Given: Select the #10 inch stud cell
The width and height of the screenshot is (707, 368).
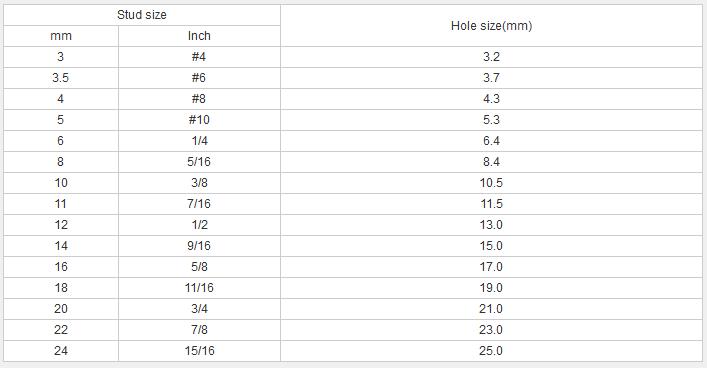Looking at the screenshot, I should [x=199, y=120].
